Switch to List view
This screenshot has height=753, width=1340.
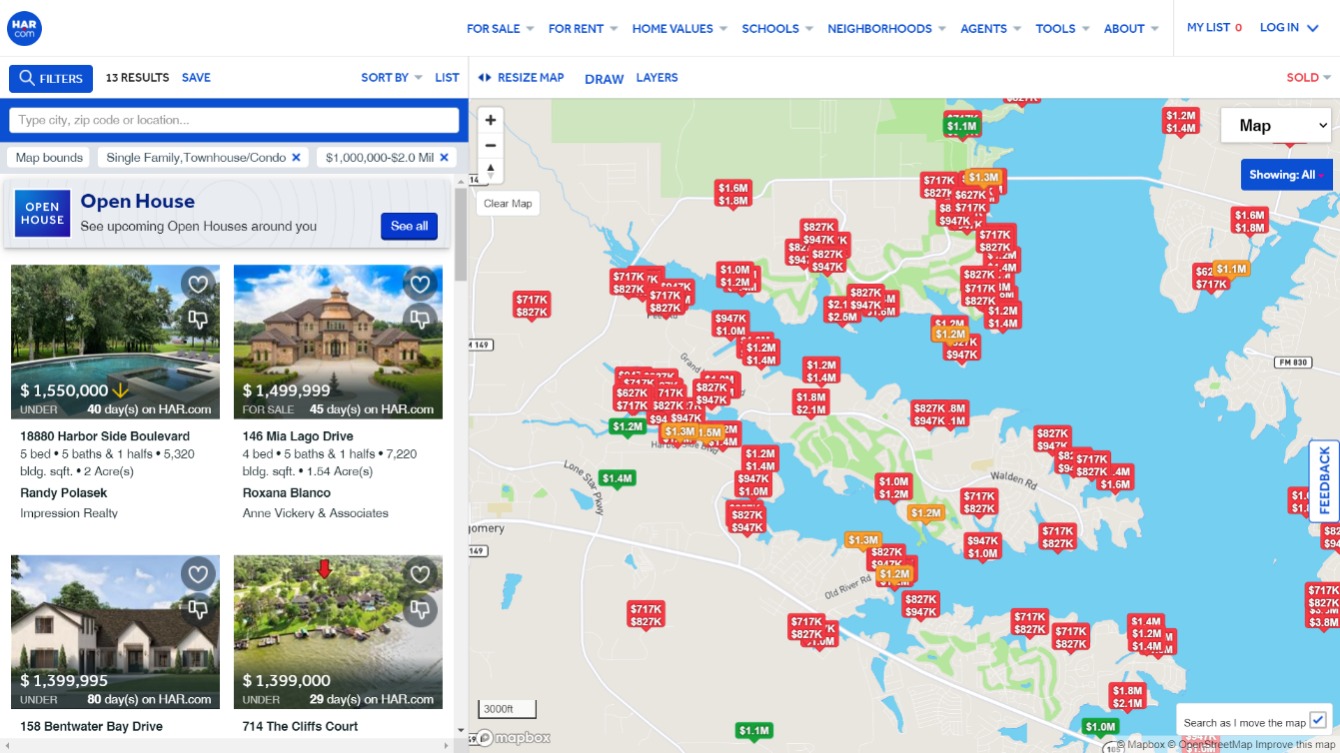447,78
